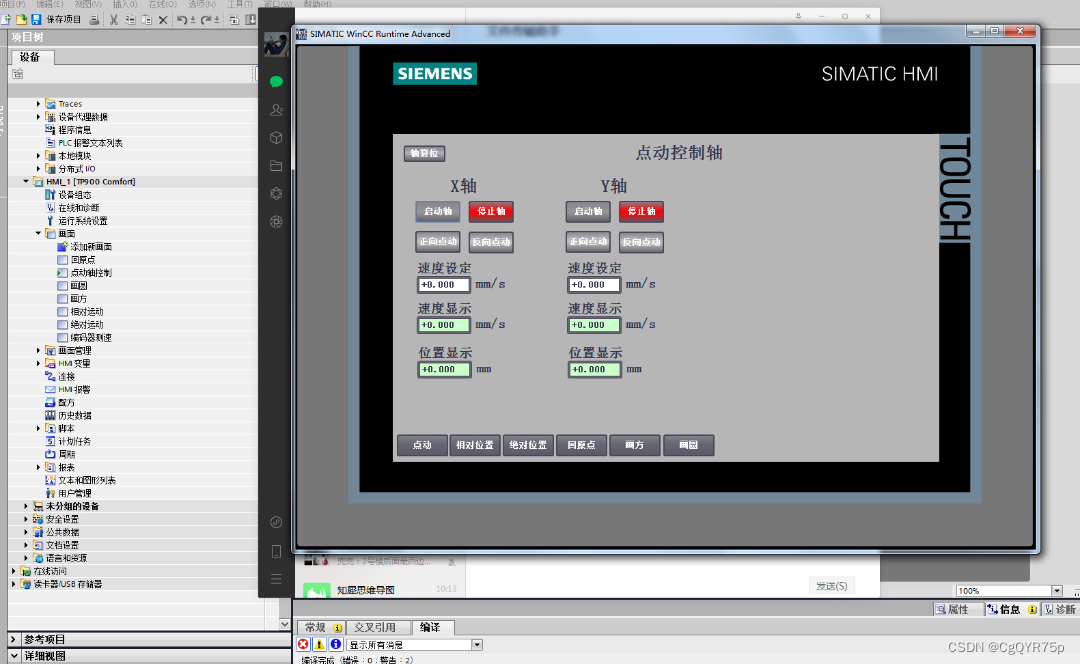Toggle the red error filter icon
The image size is (1080, 664).
click(303, 644)
